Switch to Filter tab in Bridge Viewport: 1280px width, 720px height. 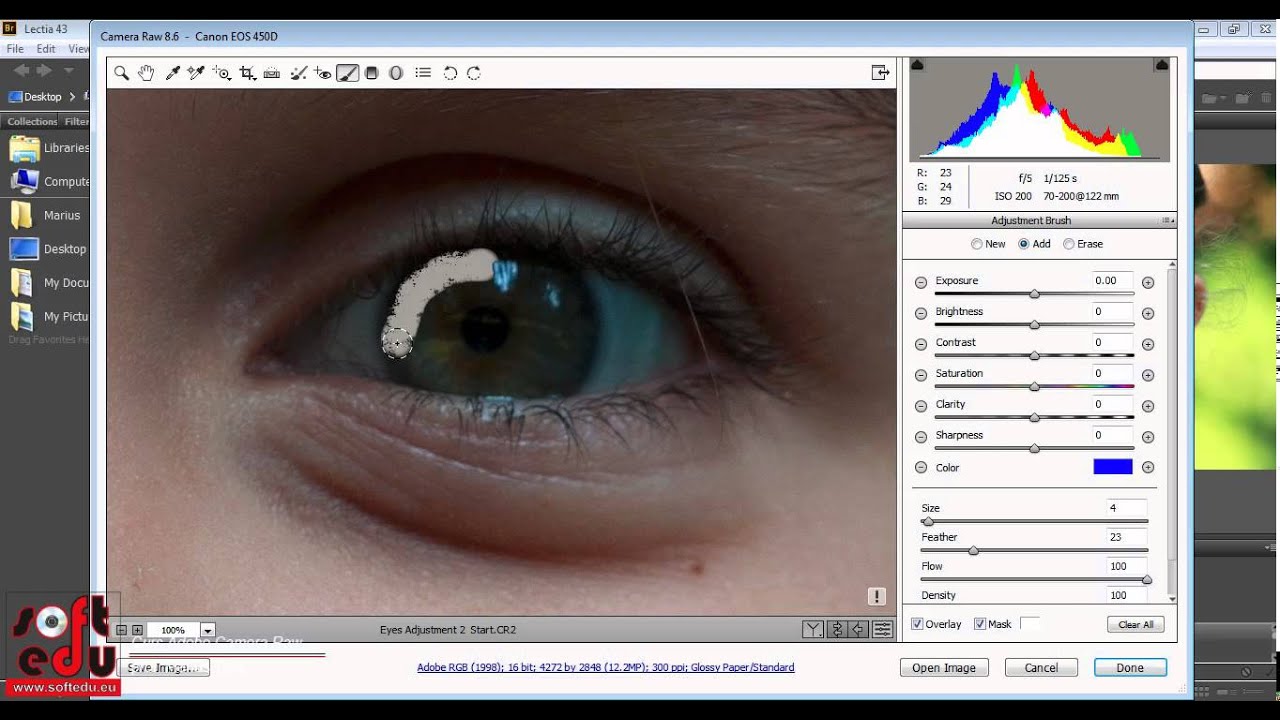[x=76, y=121]
